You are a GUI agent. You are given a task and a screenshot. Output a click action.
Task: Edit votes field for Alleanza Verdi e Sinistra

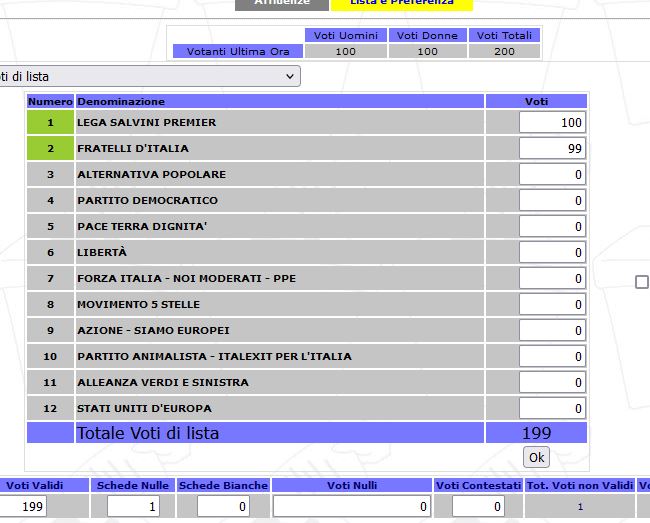pyautogui.click(x=552, y=383)
